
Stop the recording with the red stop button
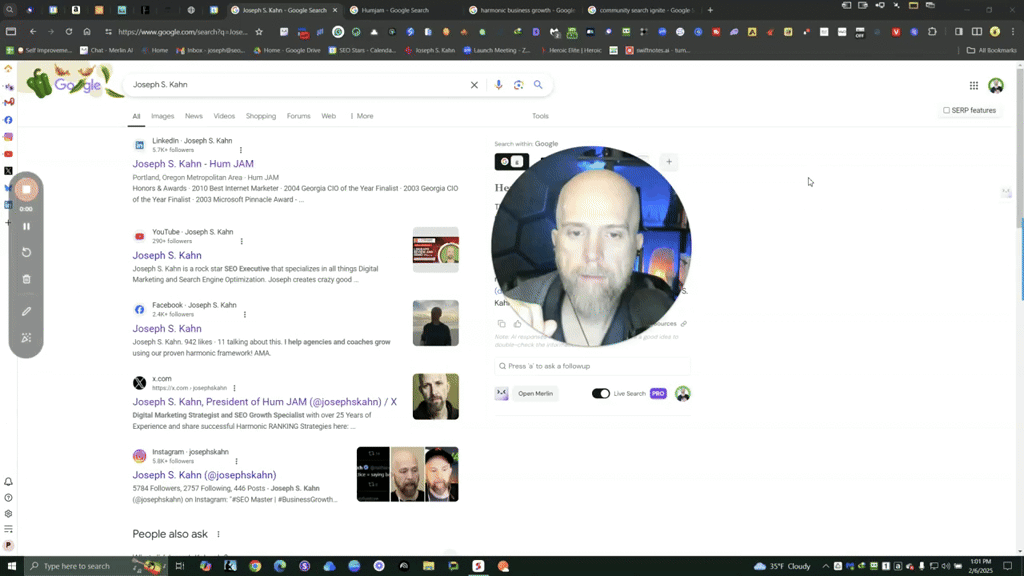pyautogui.click(x=26, y=189)
